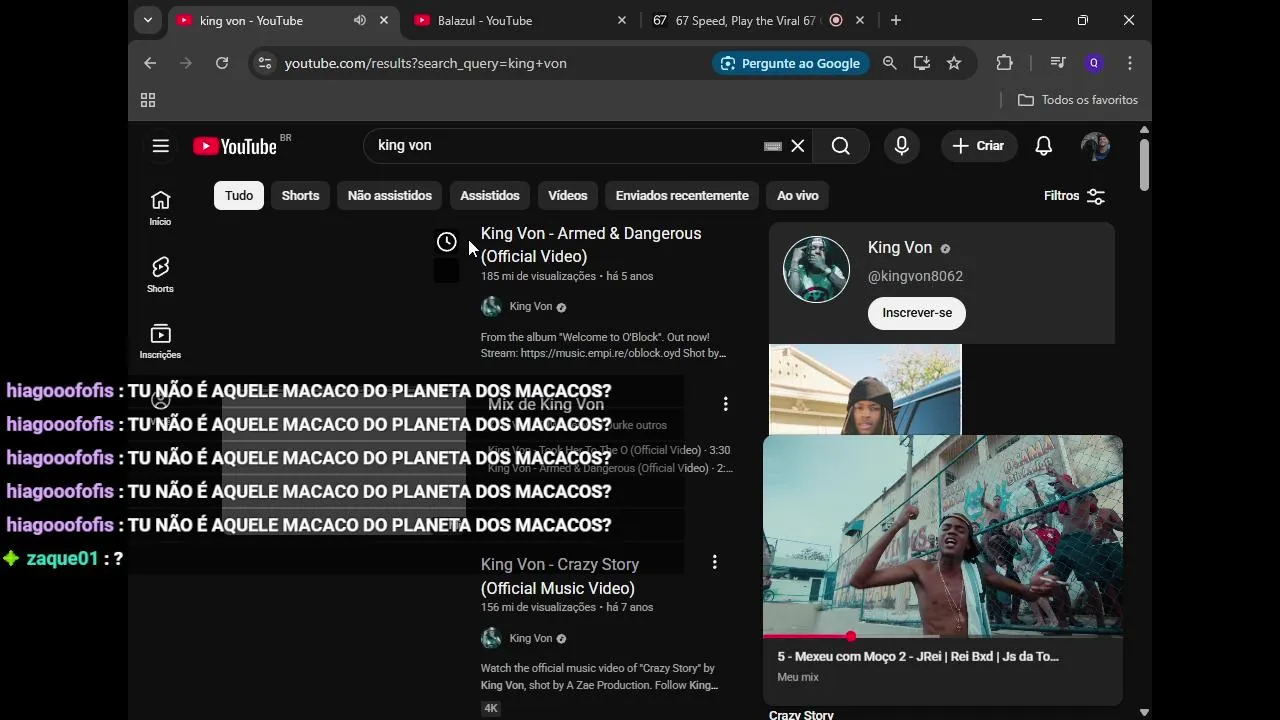Click the address bar URL
This screenshot has height=720, width=1280.
click(426, 63)
